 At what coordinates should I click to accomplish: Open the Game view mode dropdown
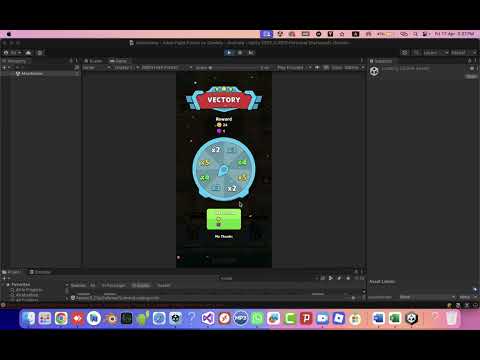[97, 68]
